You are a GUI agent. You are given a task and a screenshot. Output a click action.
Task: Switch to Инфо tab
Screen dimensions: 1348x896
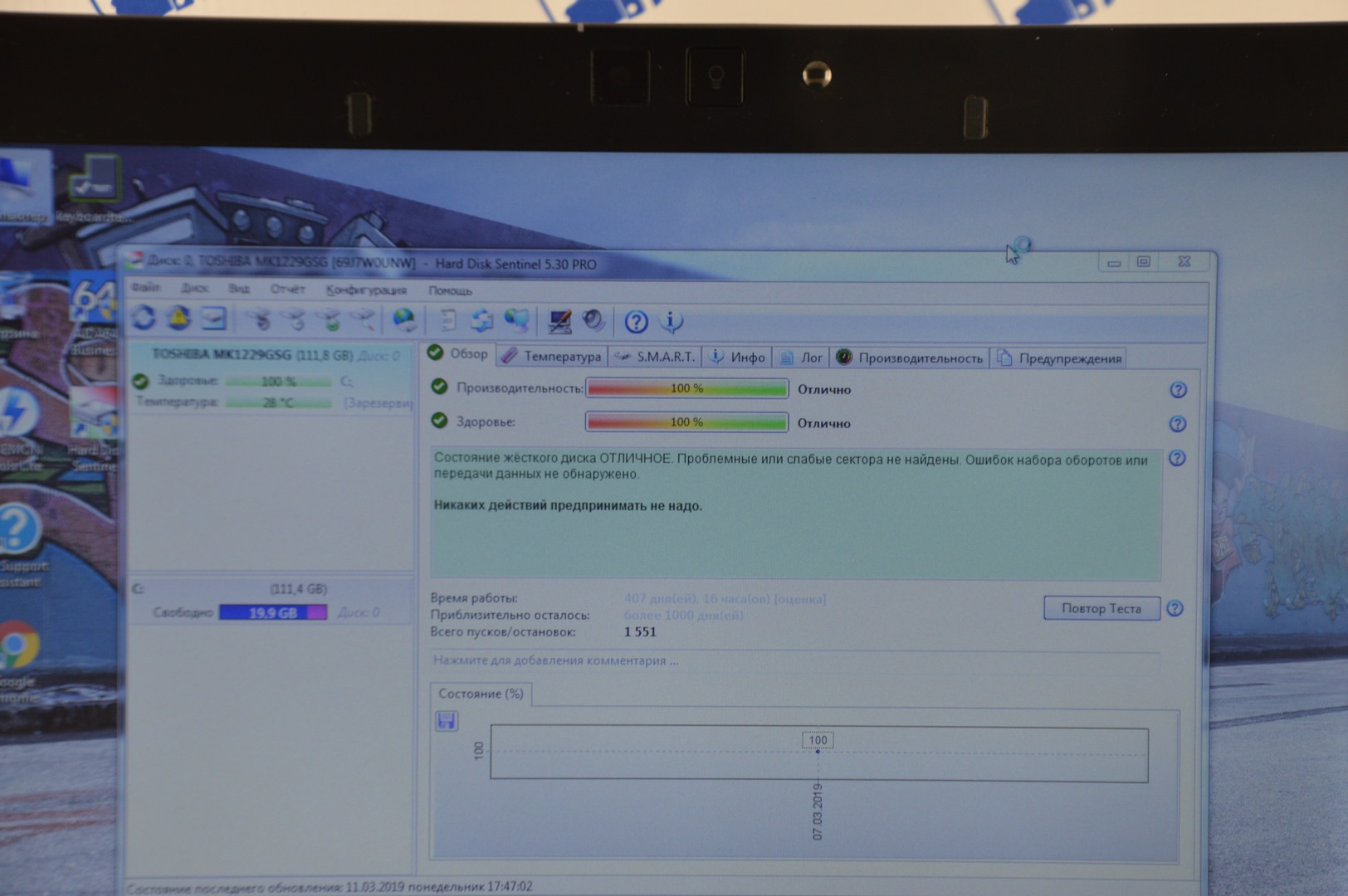click(737, 357)
